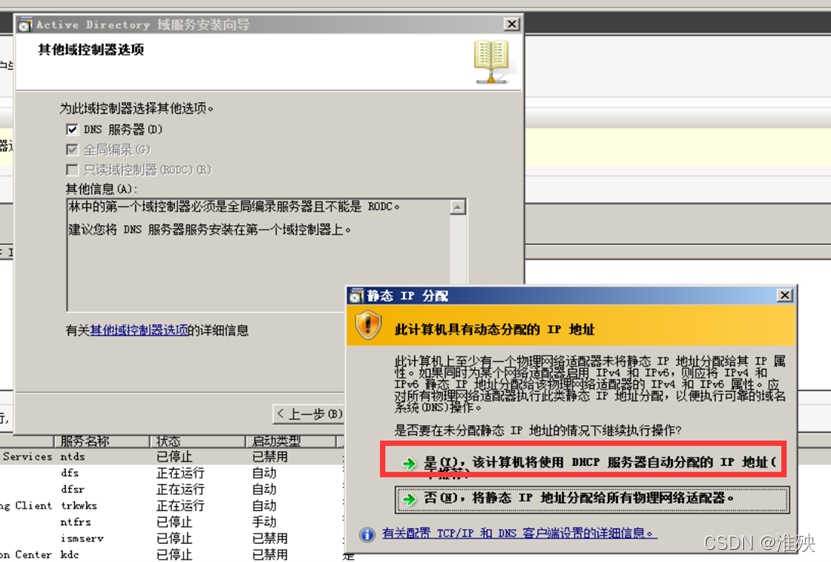This screenshot has height=562, width=831.
Task: Click the scroll-up arrow in 其他信息 box
Action: click(458, 207)
